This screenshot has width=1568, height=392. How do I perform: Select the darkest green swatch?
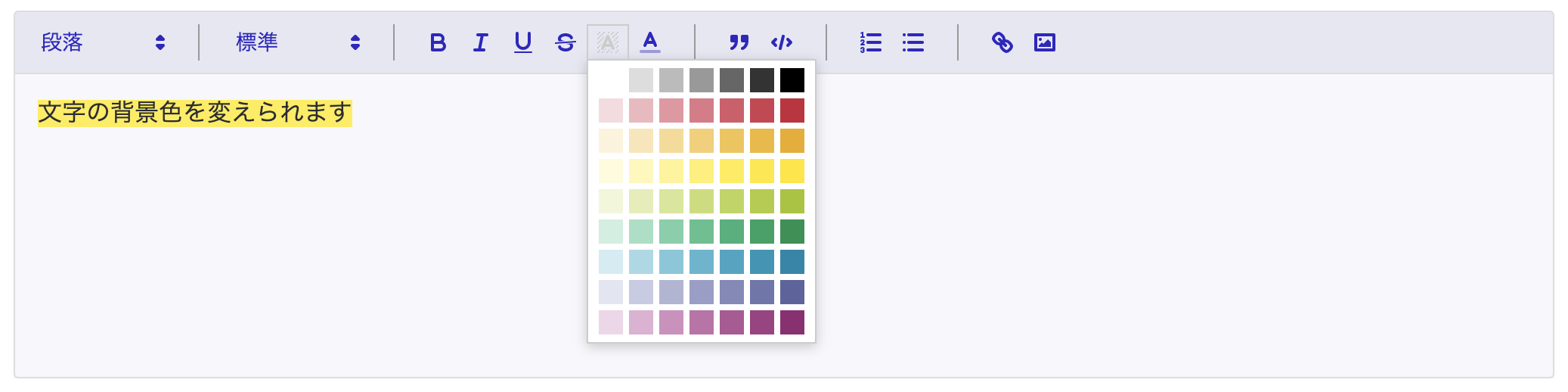pos(792,232)
